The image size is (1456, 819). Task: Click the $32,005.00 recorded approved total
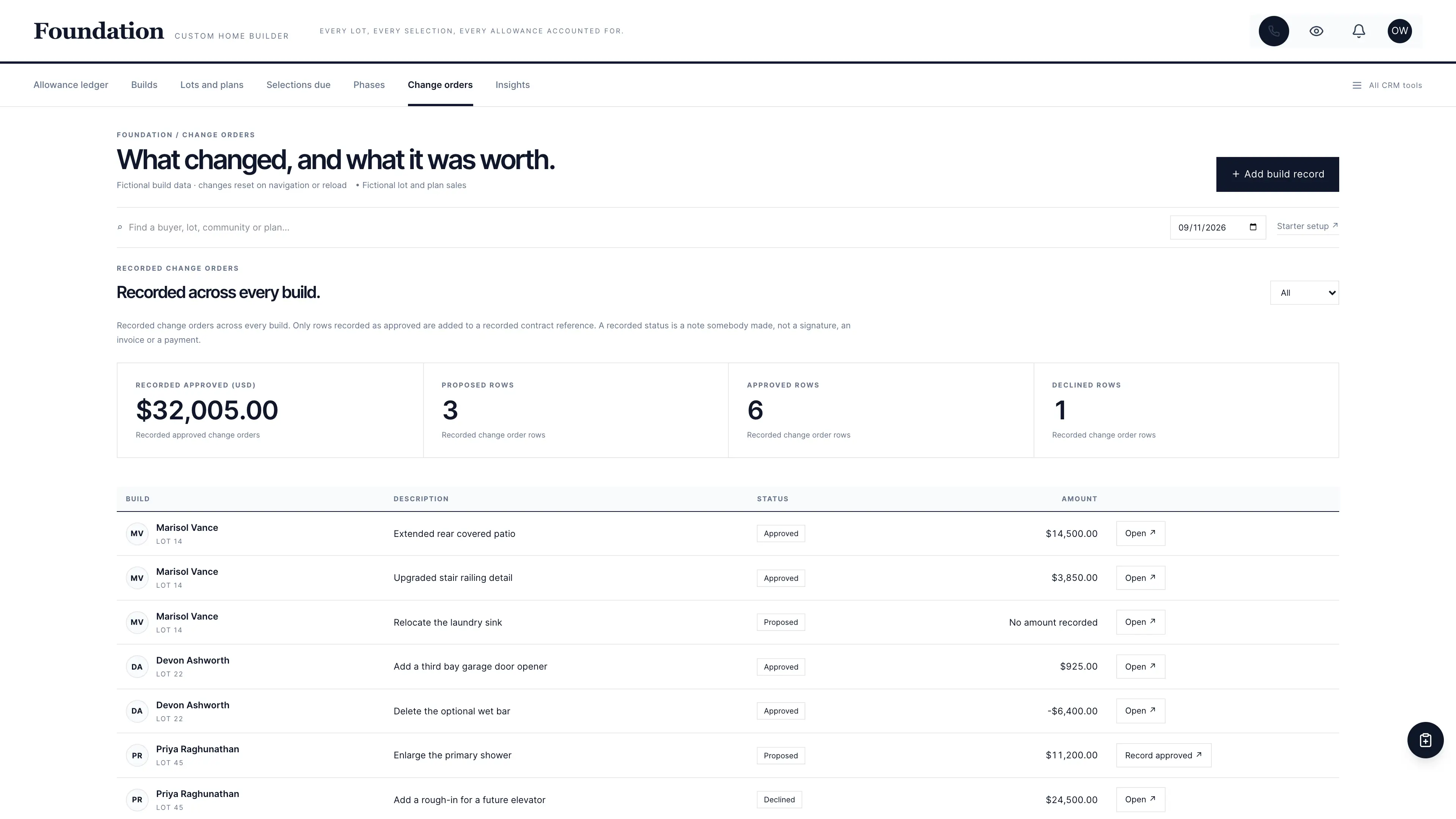207,410
